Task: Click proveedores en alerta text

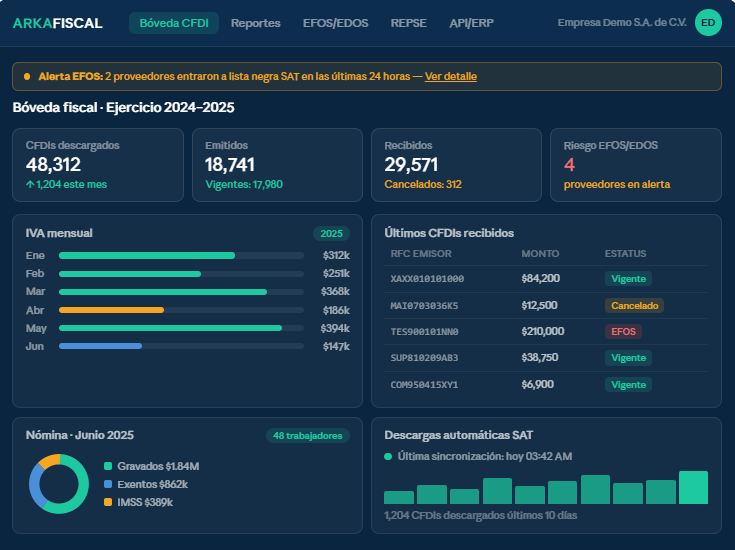Action: pos(617,184)
